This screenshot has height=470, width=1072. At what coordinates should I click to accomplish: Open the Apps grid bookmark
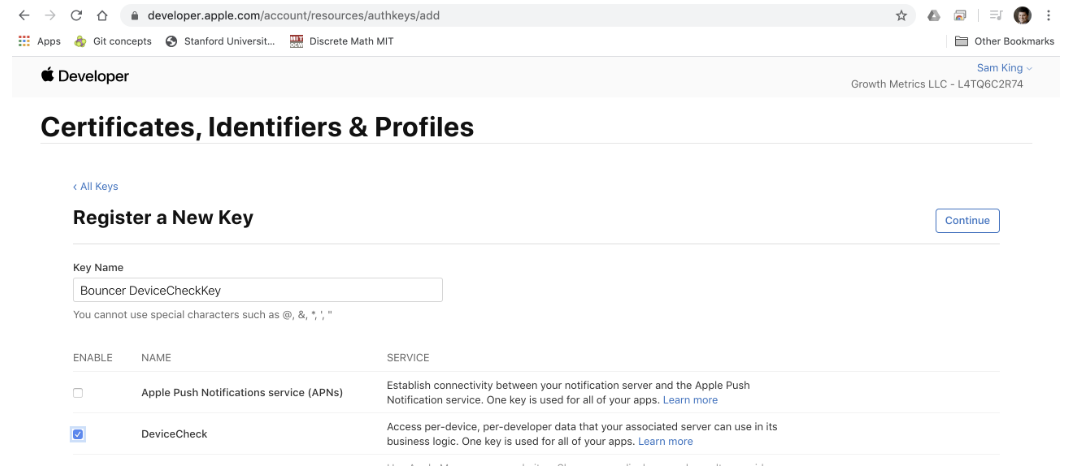(39, 41)
